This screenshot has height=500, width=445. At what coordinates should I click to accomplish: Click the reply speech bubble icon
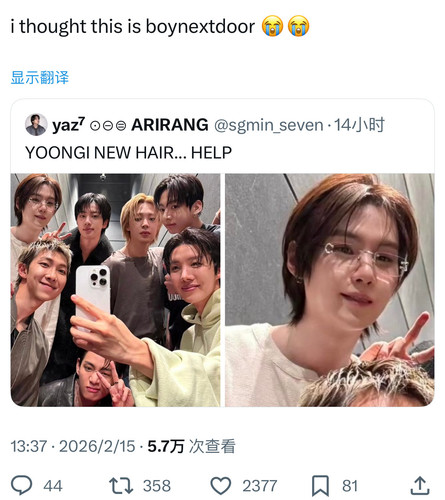22,485
